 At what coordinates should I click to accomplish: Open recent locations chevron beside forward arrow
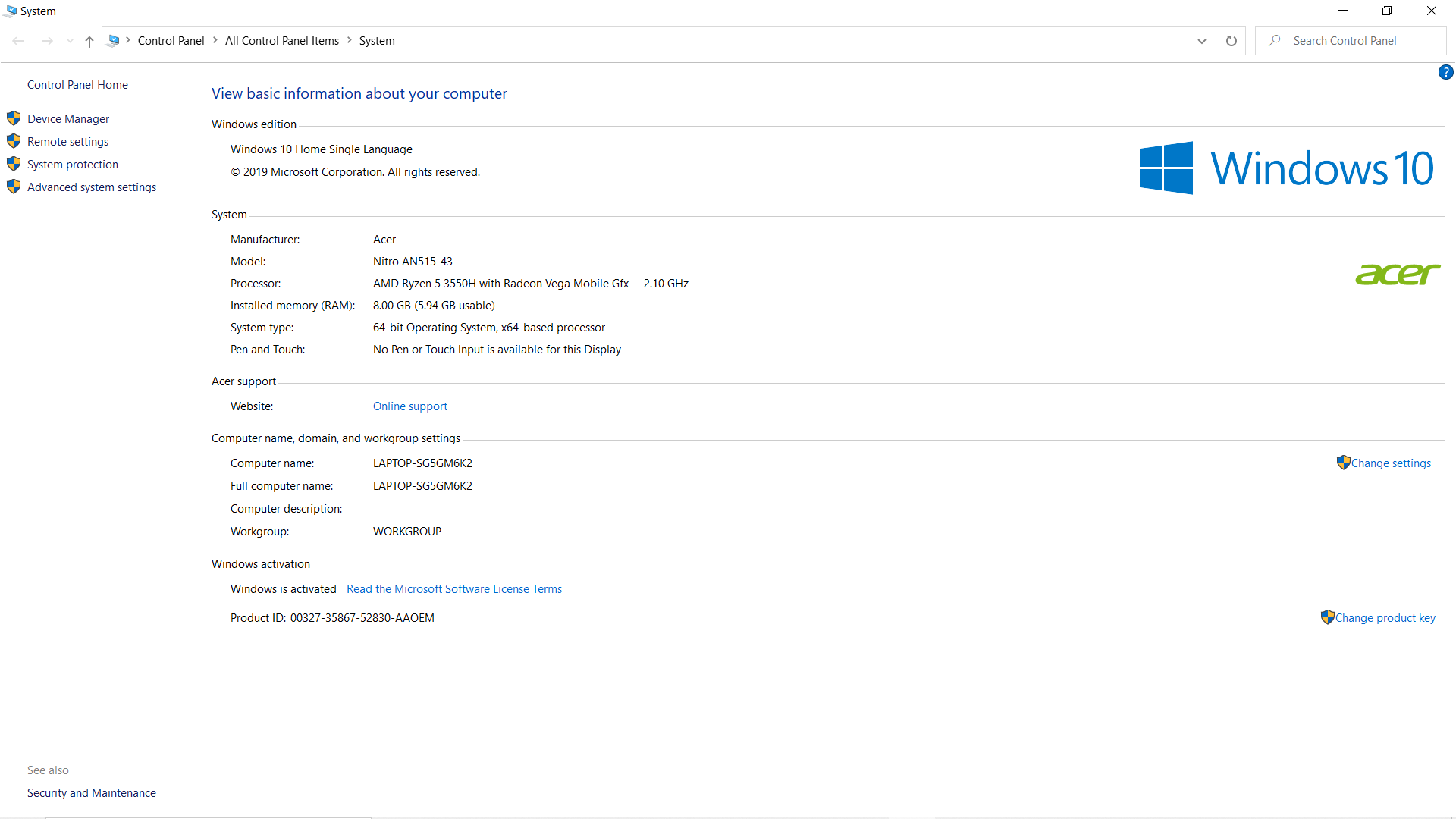(69, 41)
